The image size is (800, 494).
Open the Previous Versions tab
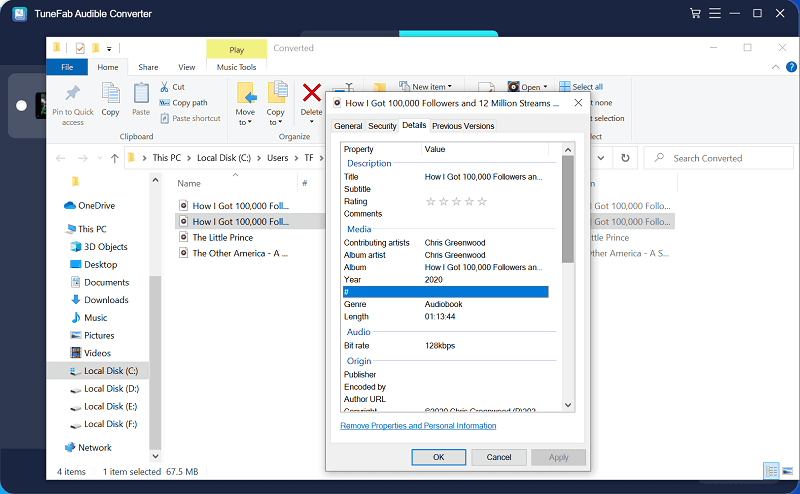coord(463,126)
